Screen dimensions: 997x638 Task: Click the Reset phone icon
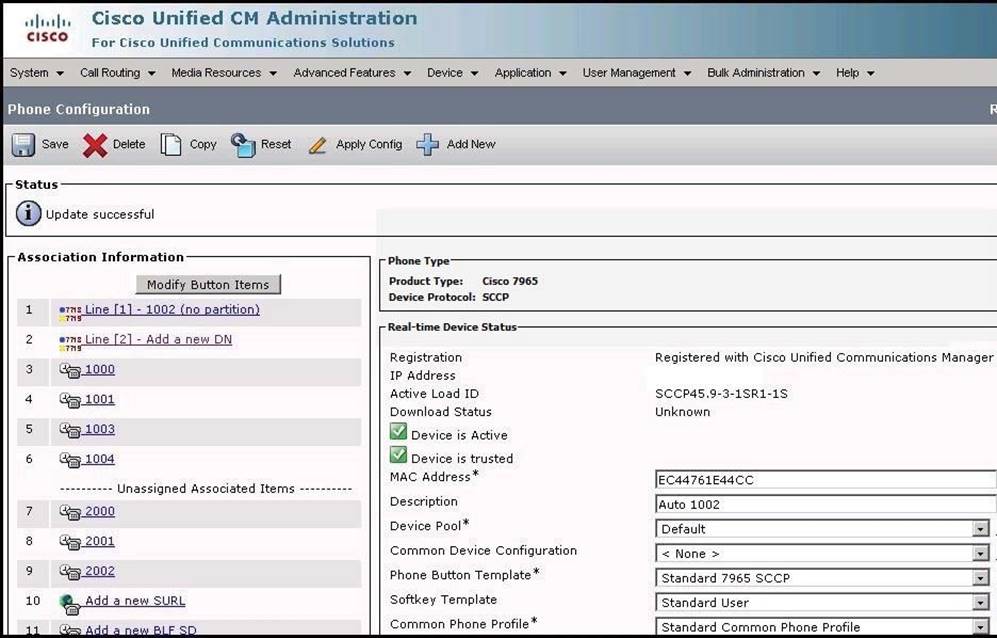tap(243, 145)
